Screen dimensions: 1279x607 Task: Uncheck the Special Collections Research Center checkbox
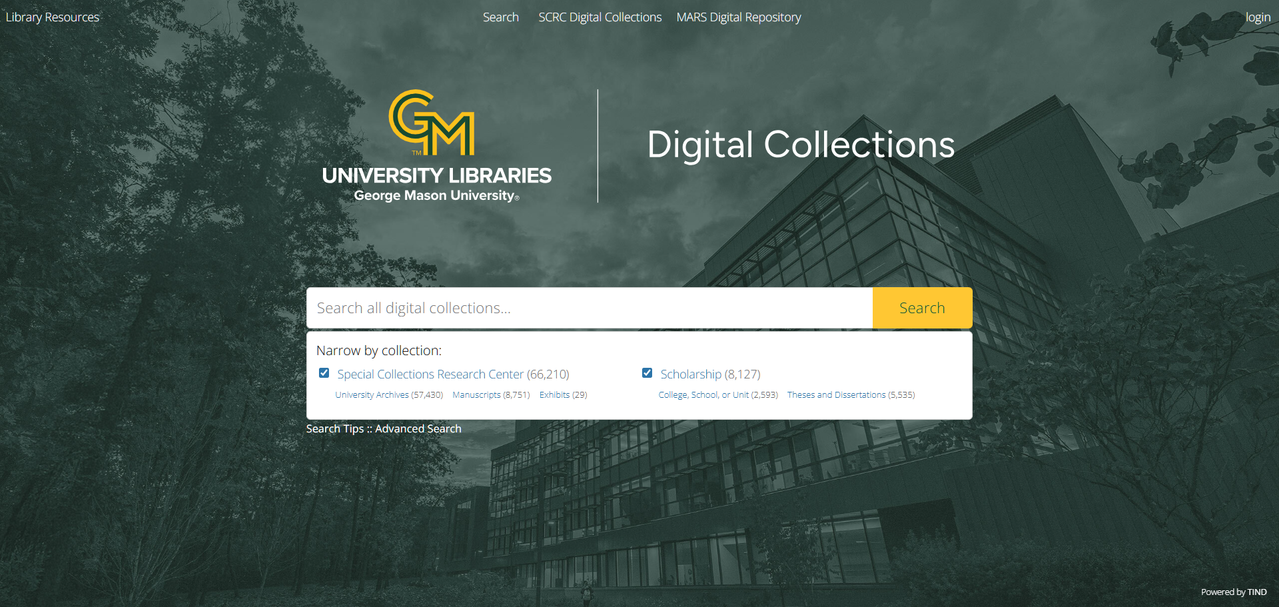(324, 373)
